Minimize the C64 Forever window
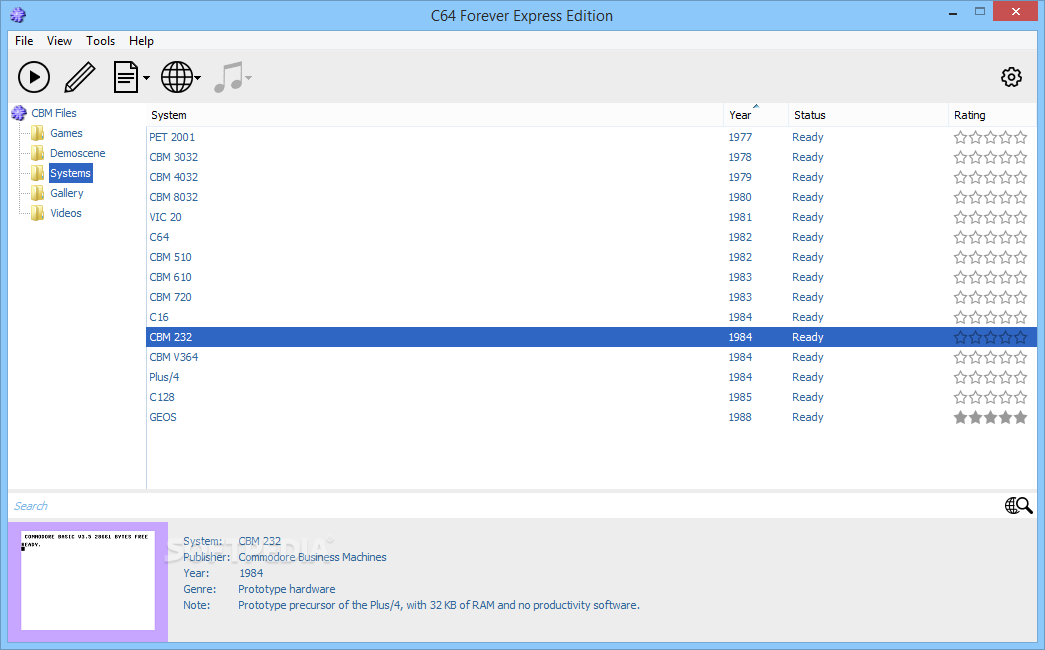Image resolution: width=1045 pixels, height=650 pixels. (953, 13)
